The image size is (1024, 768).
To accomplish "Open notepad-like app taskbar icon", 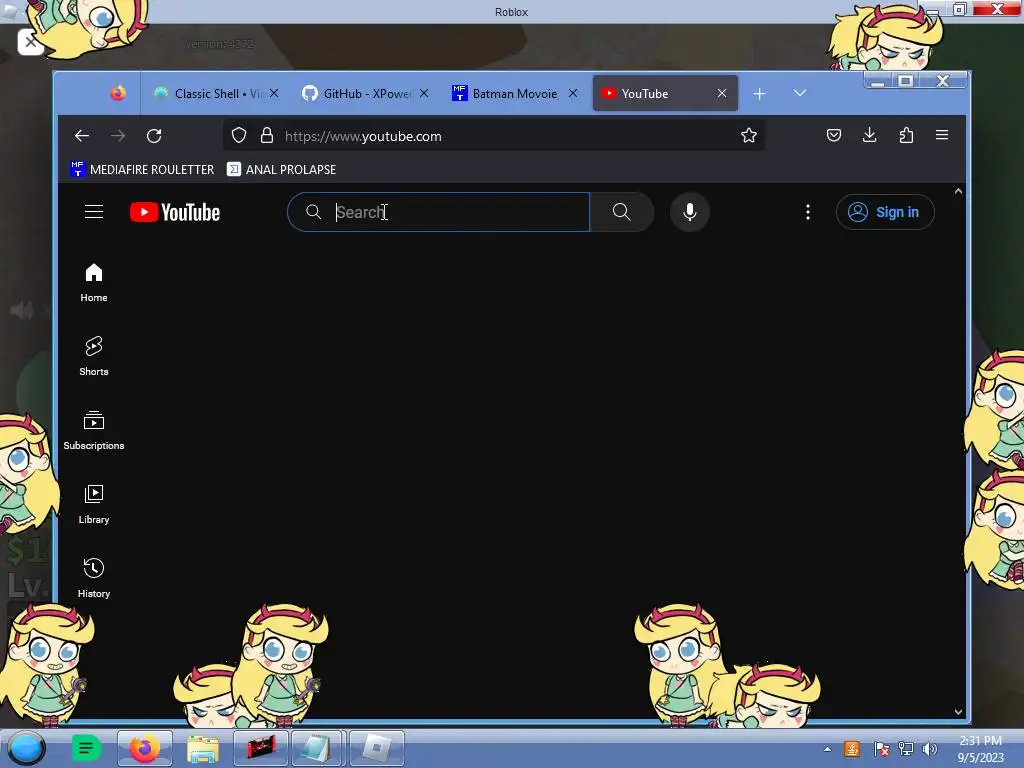I will [x=317, y=748].
